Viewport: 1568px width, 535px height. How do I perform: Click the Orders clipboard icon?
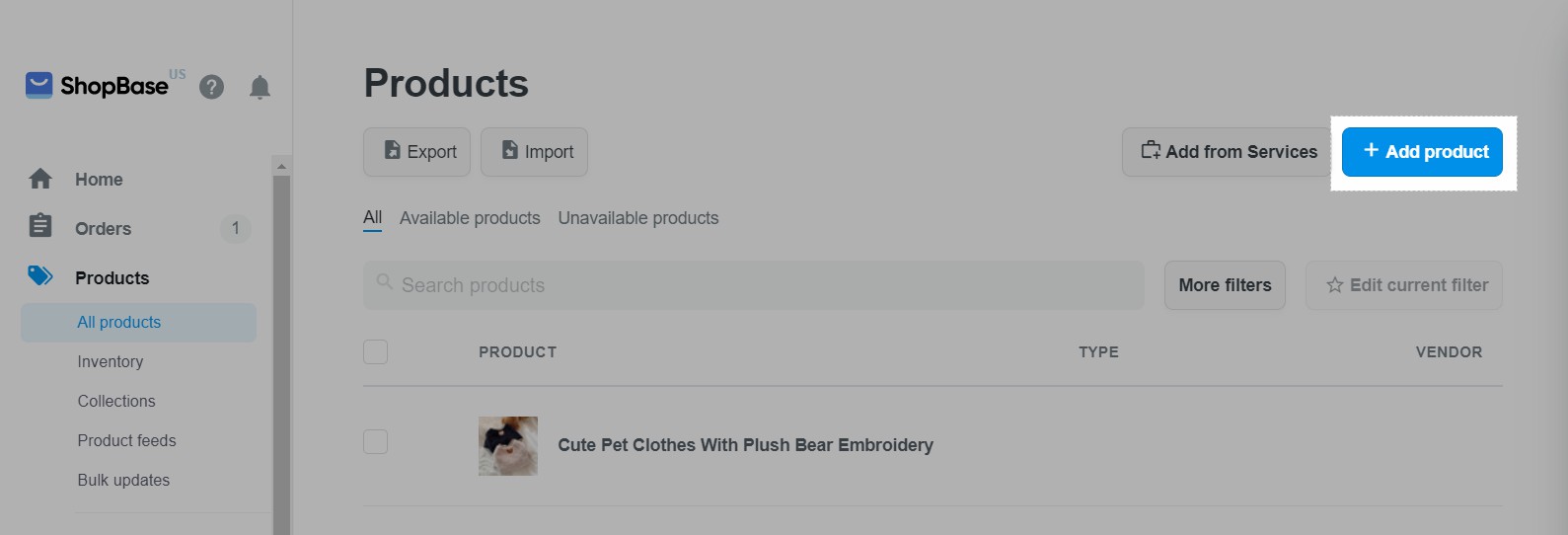tap(40, 226)
